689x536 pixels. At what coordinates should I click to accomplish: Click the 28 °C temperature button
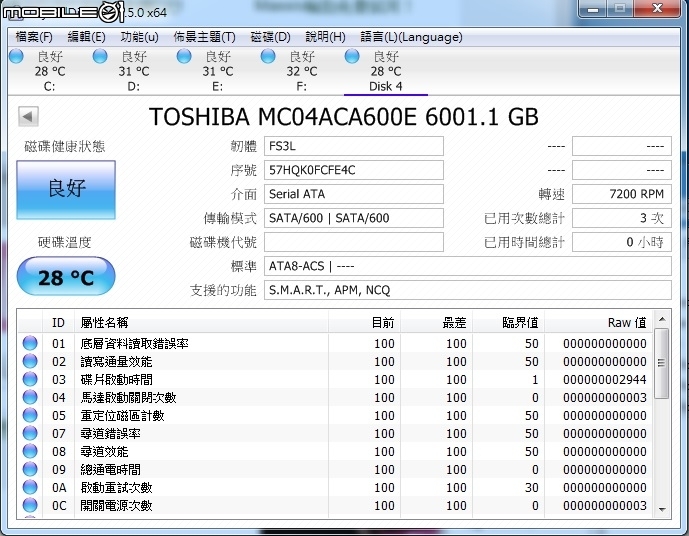pos(66,277)
